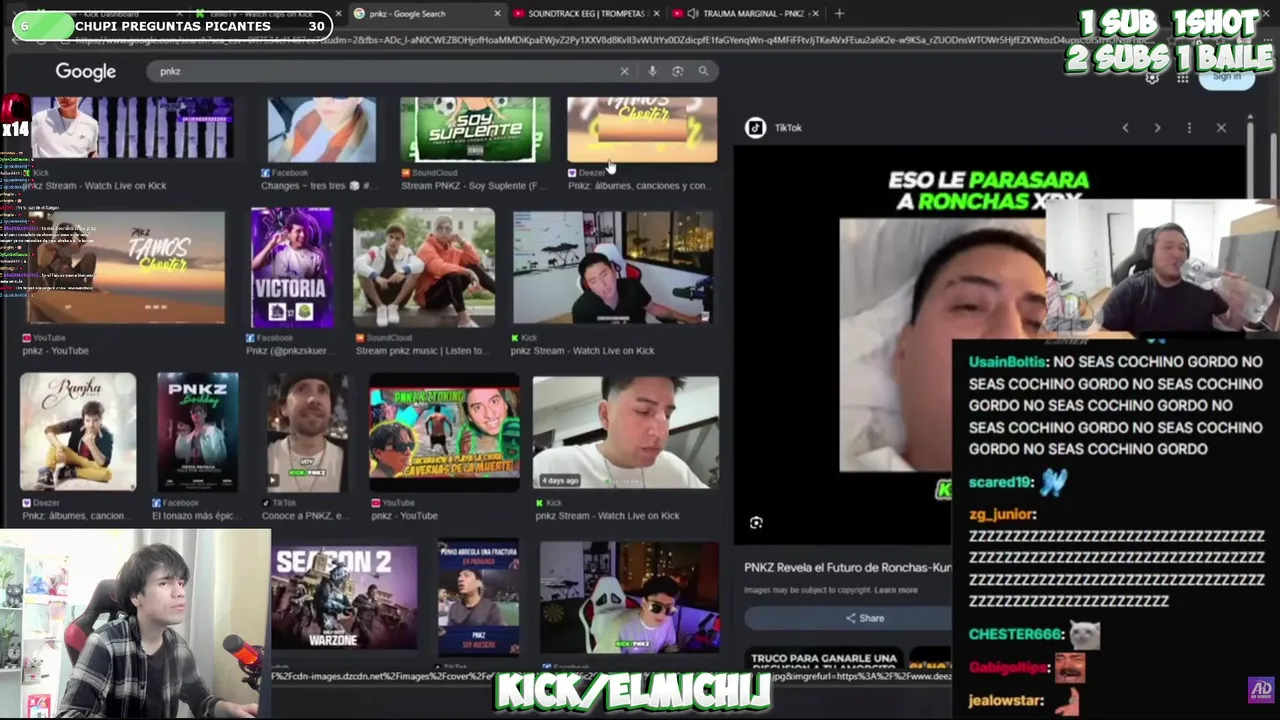Screen dimensions: 1280x720
Task: Open thumbnail marked 4 days ago
Action: [x=625, y=432]
